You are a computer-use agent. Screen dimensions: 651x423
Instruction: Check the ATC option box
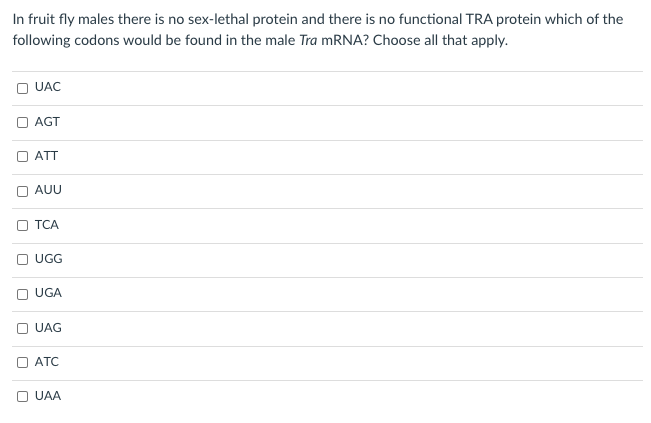pyautogui.click(x=22, y=362)
